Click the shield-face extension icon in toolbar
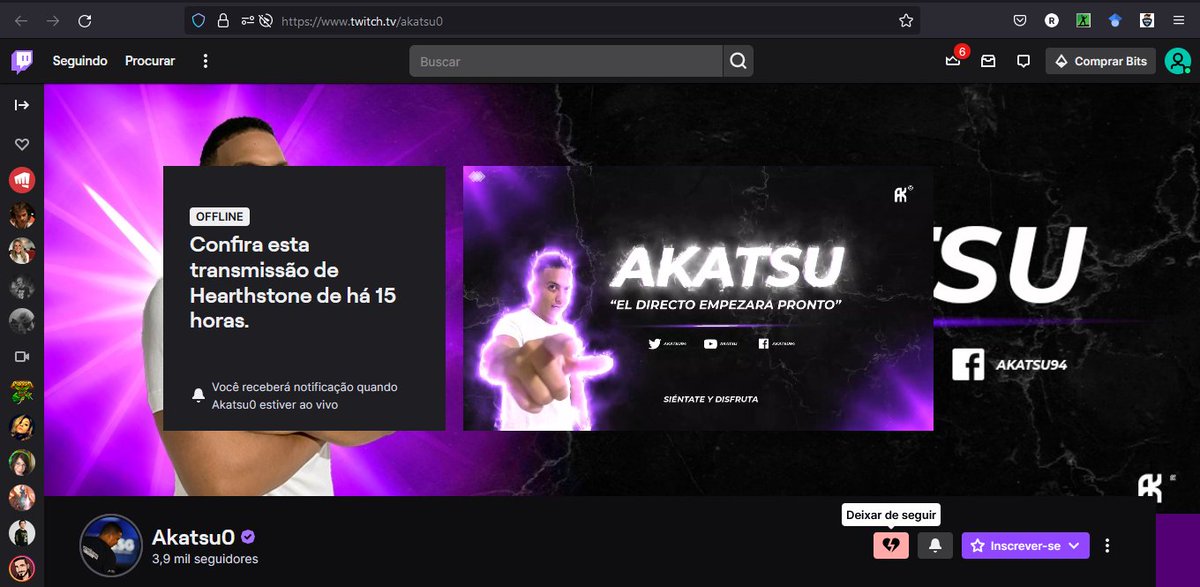Image resolution: width=1200 pixels, height=587 pixels. 1147,20
